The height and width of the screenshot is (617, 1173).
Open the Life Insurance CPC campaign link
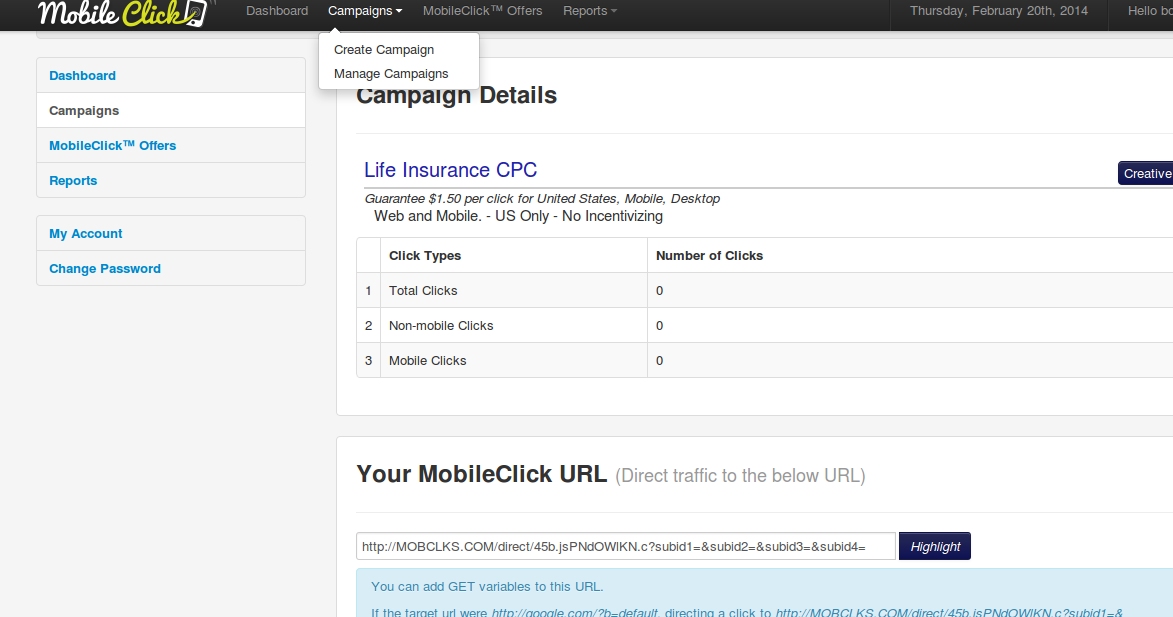click(x=450, y=170)
